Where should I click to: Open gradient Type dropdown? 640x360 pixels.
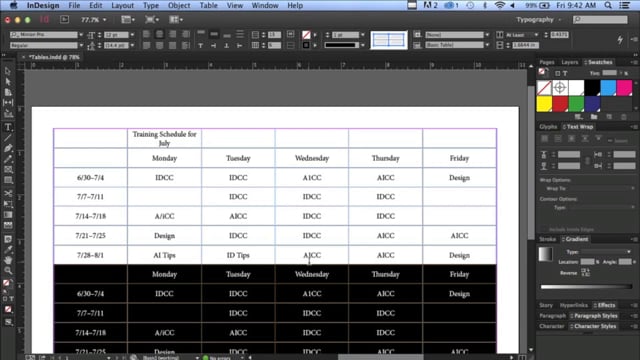click(606, 252)
